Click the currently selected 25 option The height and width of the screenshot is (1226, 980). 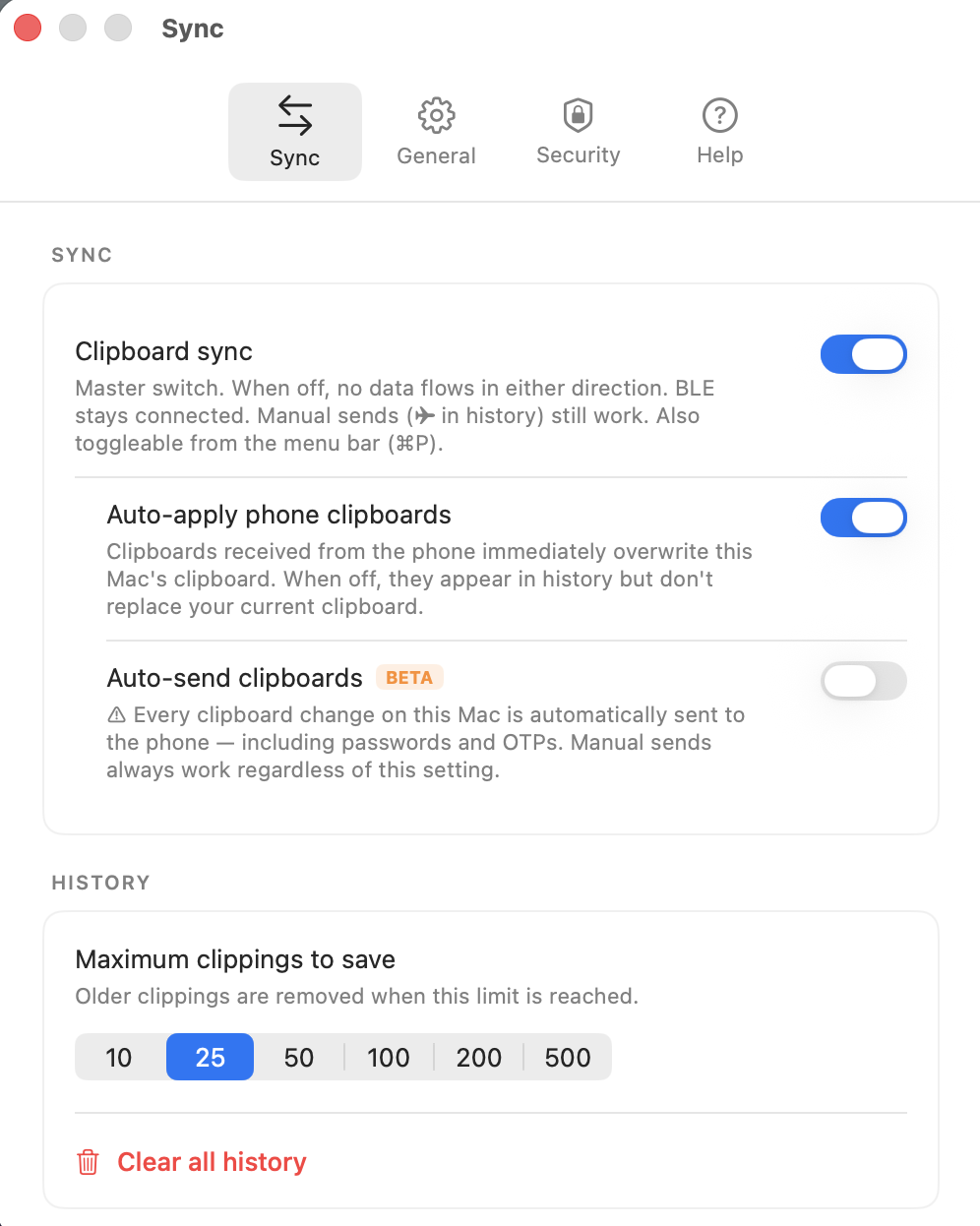[210, 1057]
